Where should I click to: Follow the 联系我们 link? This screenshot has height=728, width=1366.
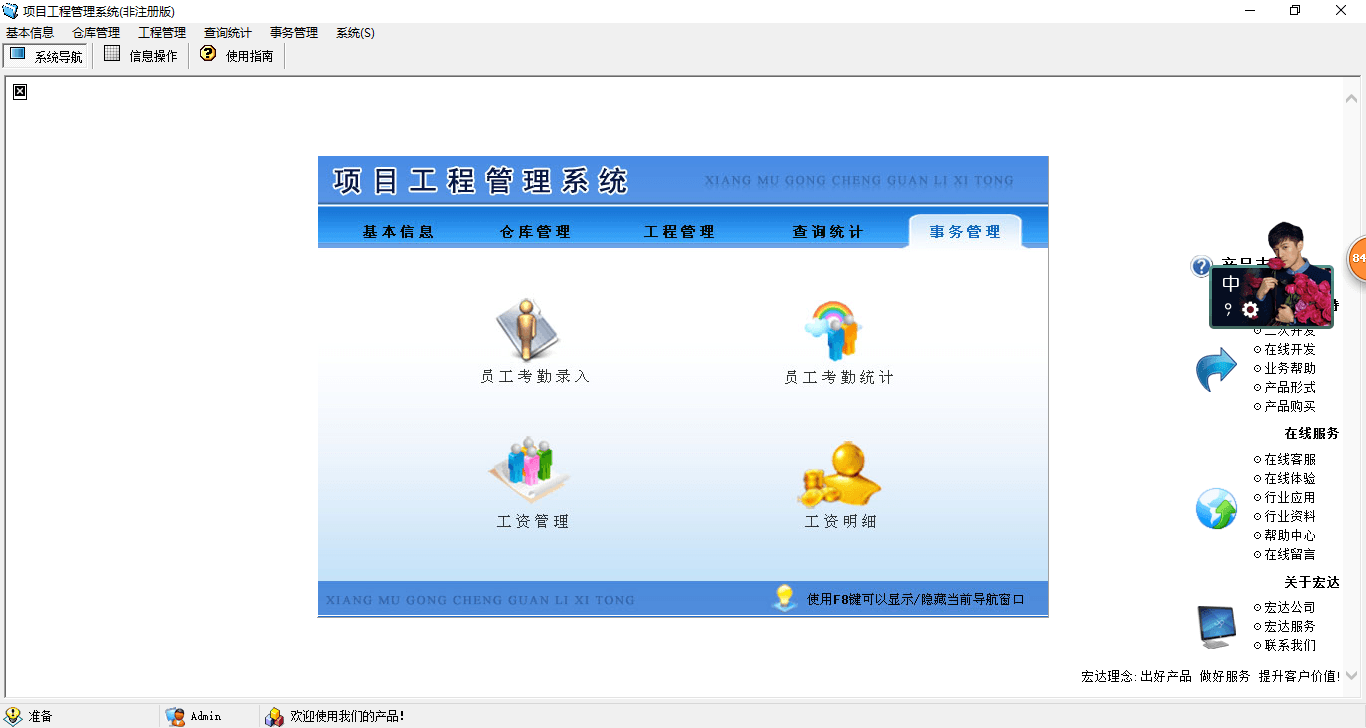[x=1290, y=645]
